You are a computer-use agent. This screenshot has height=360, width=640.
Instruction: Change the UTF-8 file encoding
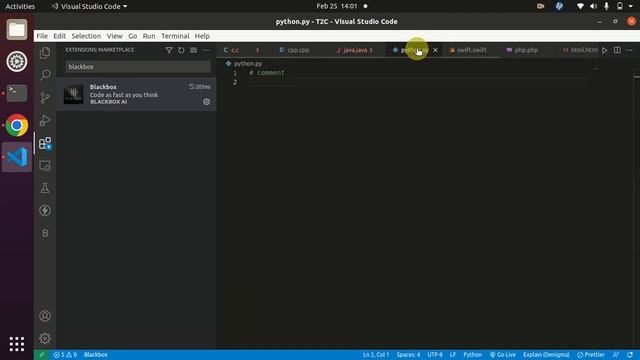[435, 355]
